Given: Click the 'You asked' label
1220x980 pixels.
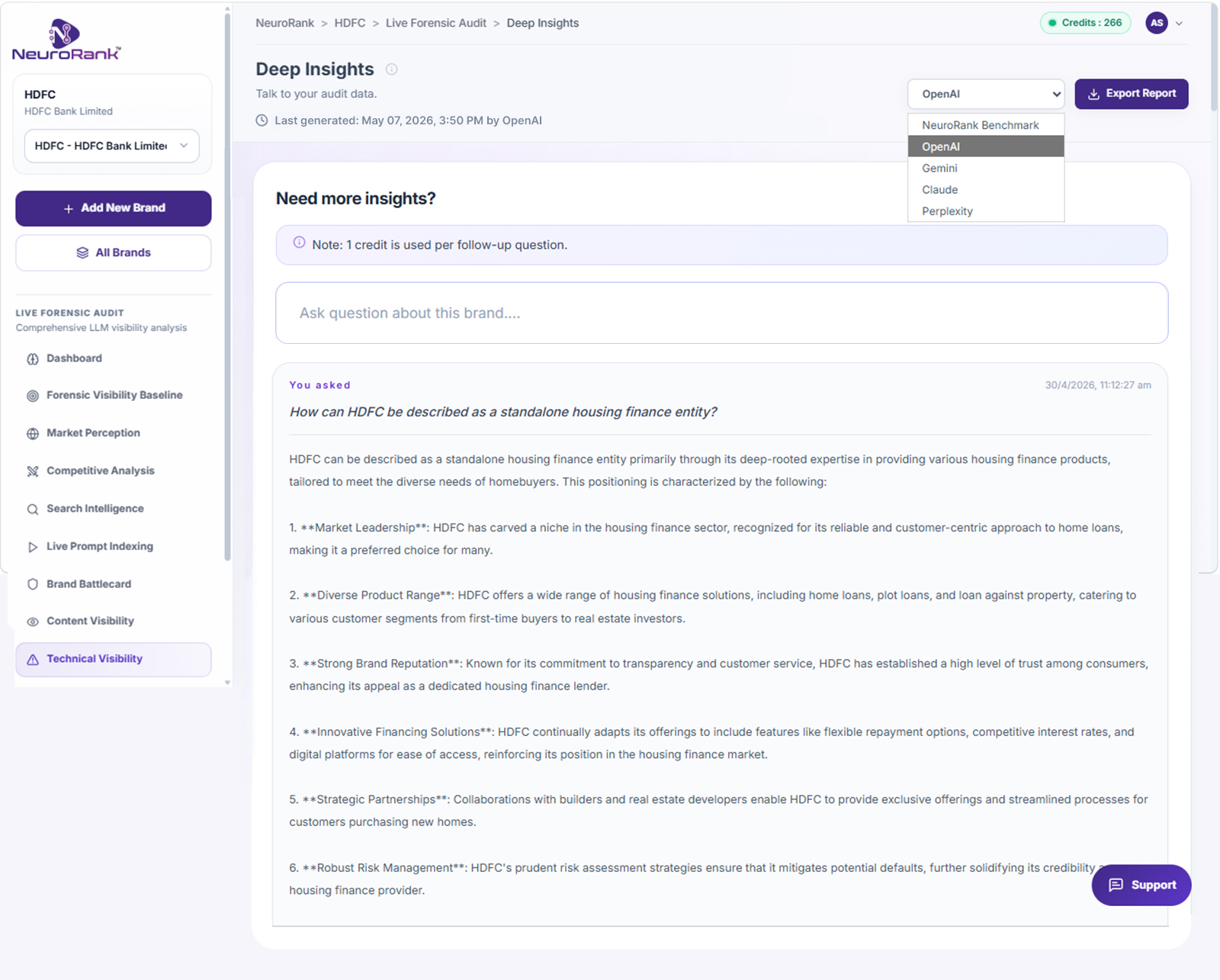Looking at the screenshot, I should [x=319, y=385].
